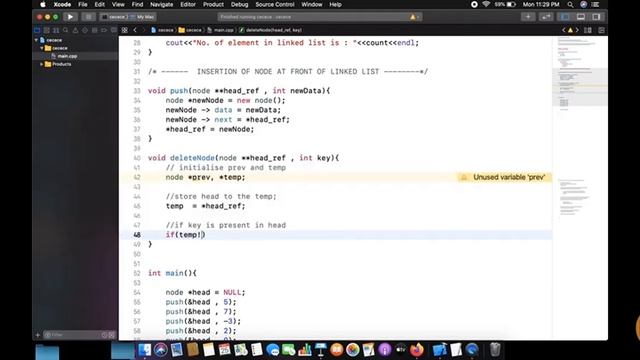
Task: Open the Xcode application menu
Action: pos(62,4)
